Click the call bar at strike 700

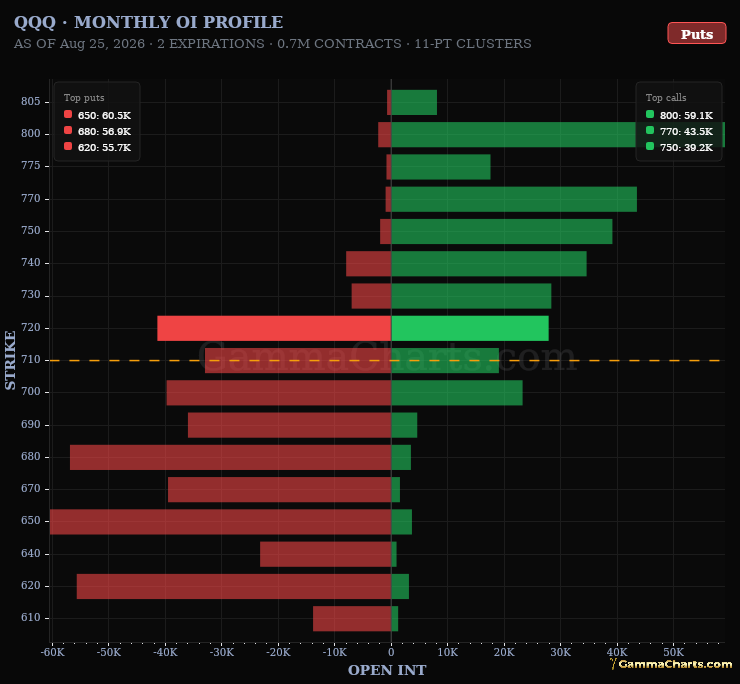coord(457,393)
